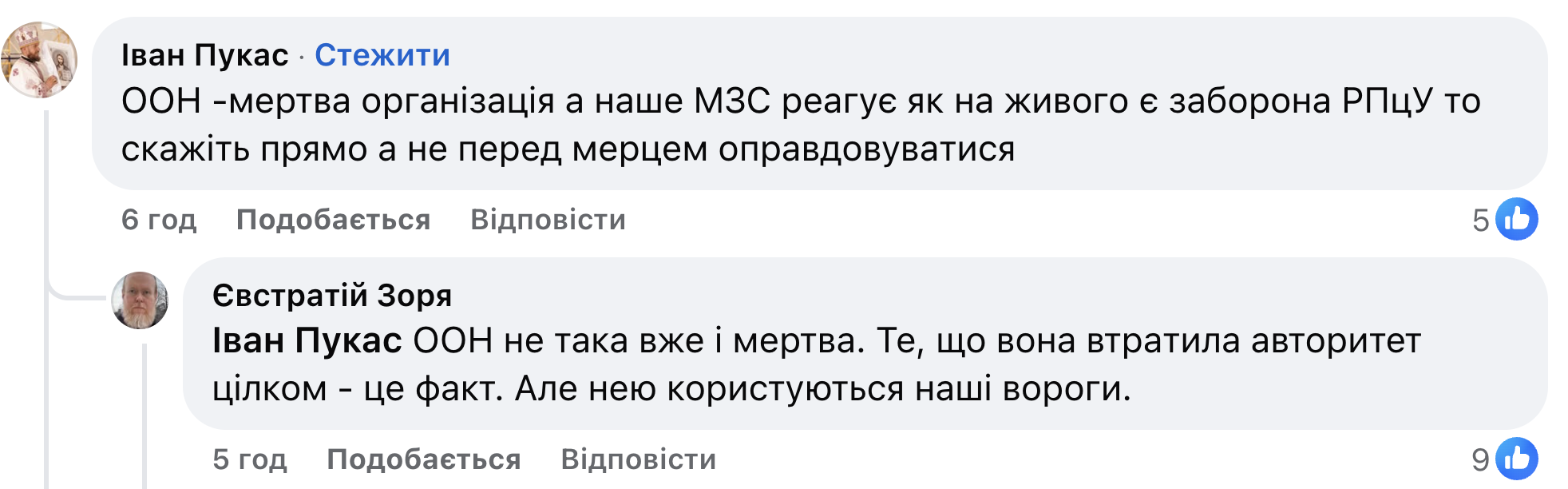Reply to the Євстратій Зоря comment
Screen dimensions: 1568x489
pos(639,459)
